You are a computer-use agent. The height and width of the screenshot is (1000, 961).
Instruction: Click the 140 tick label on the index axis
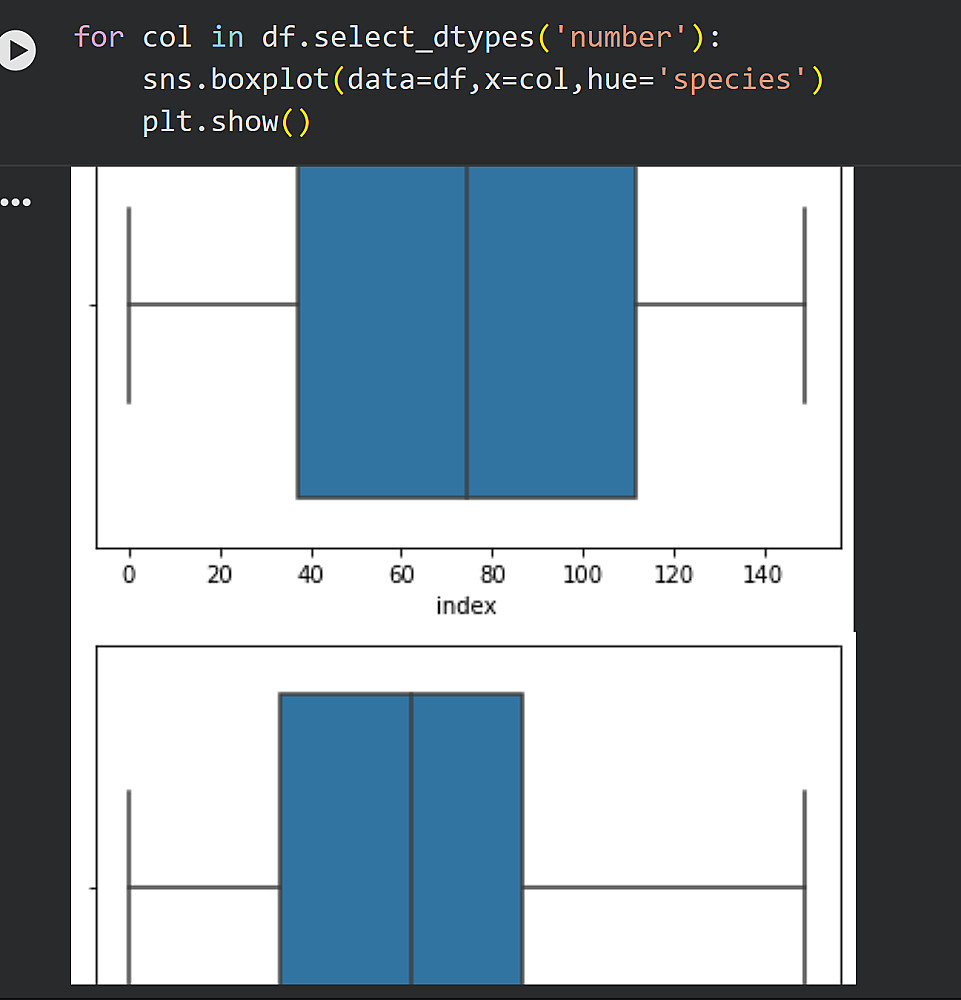765,575
